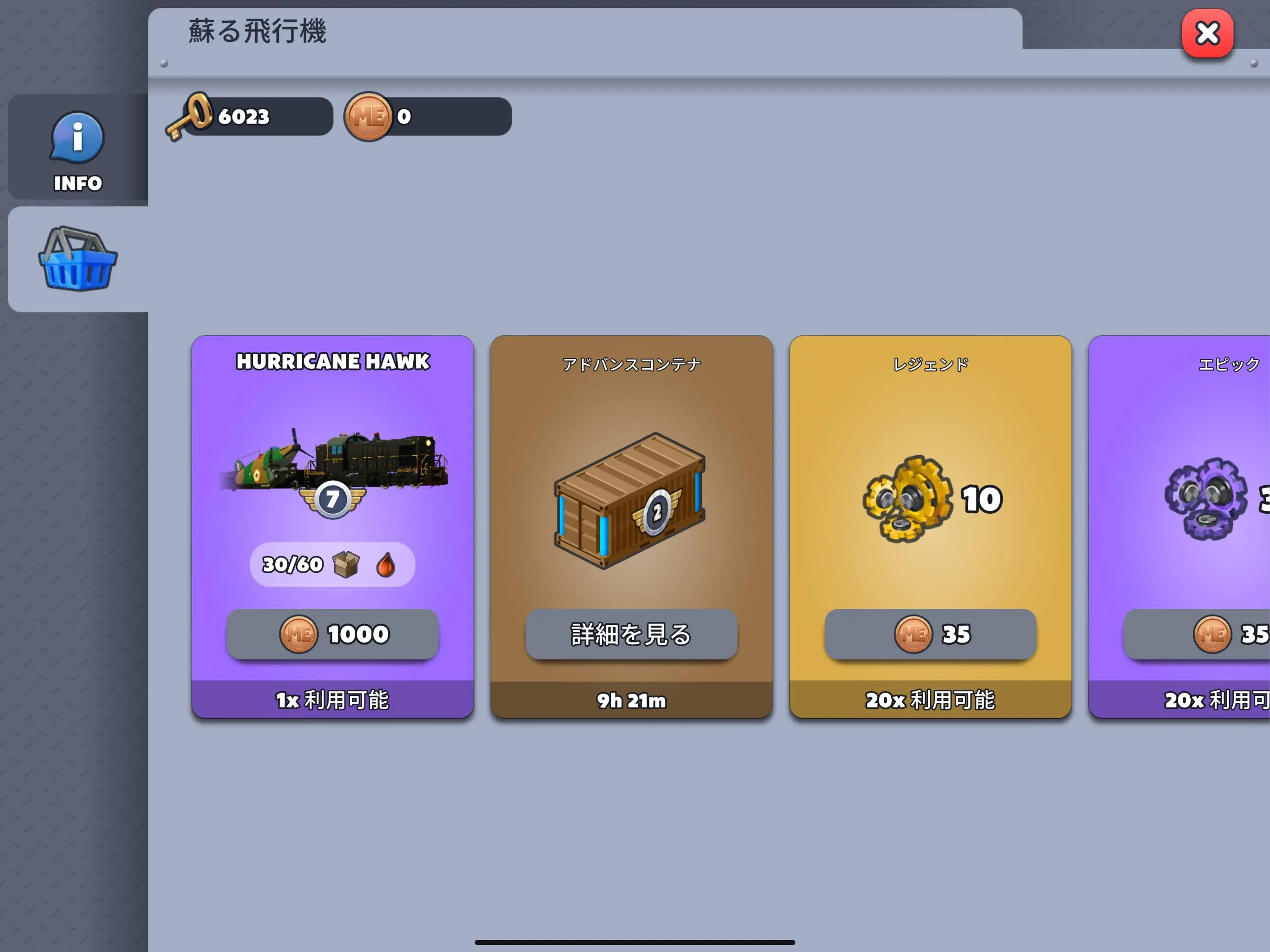Image resolution: width=1270 pixels, height=952 pixels.
Task: Tap the 蘇る飛行機 event title
Action: coord(257,31)
